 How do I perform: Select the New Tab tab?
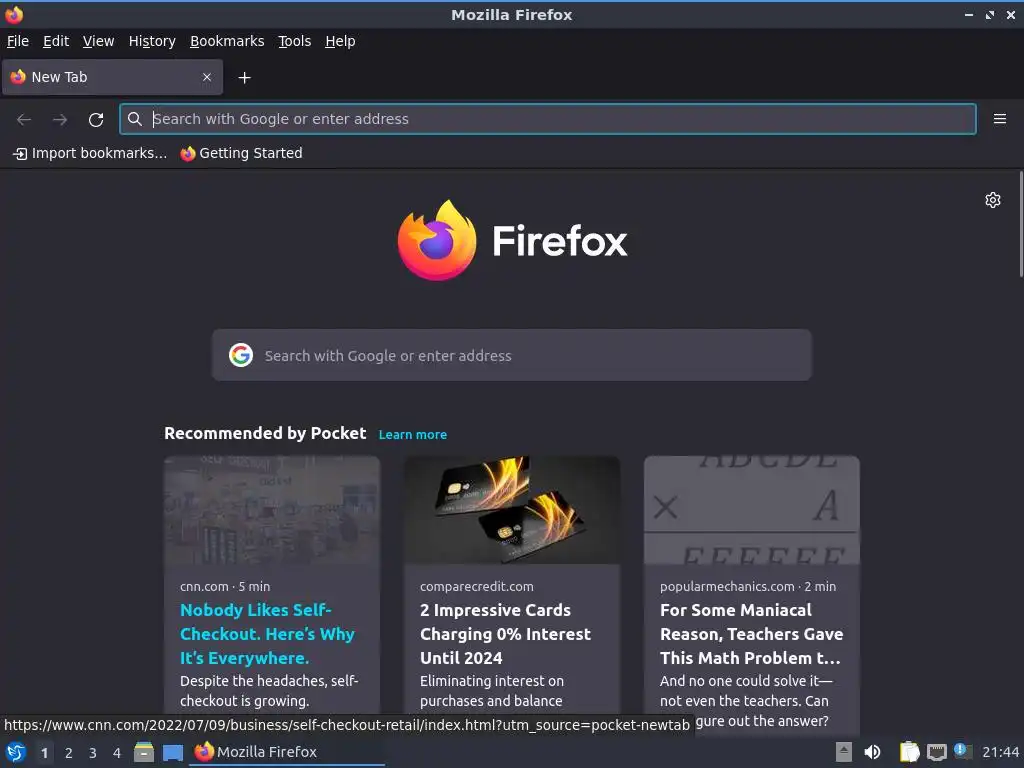112,77
